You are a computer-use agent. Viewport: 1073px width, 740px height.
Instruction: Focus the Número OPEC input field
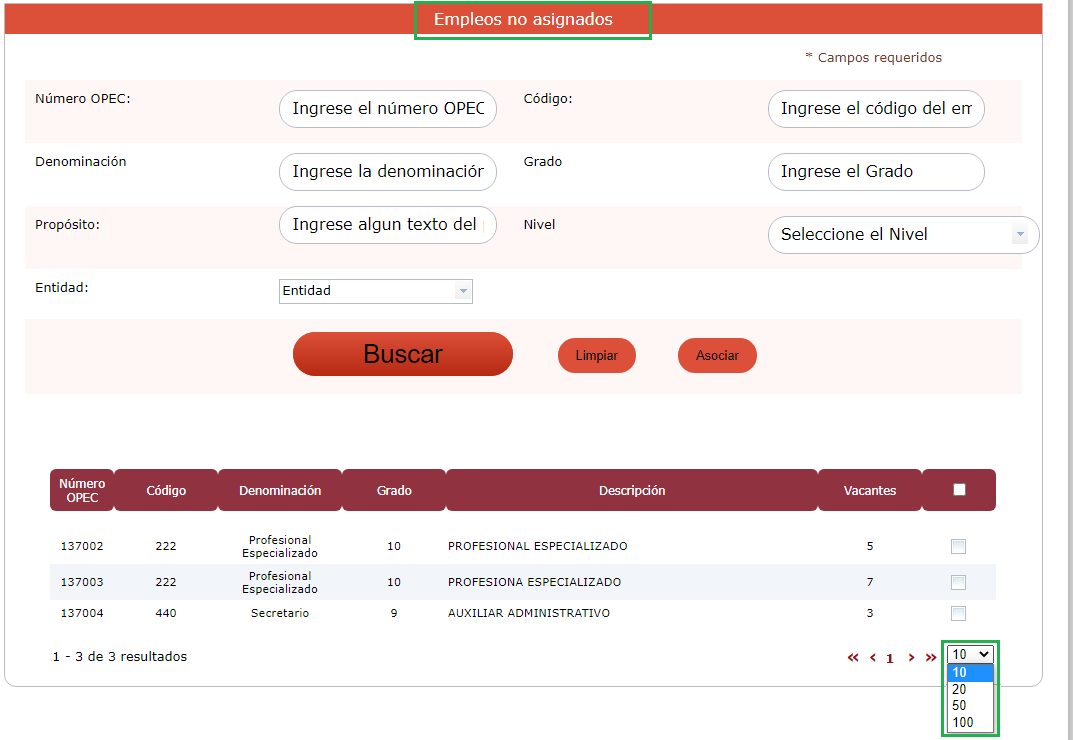point(387,109)
